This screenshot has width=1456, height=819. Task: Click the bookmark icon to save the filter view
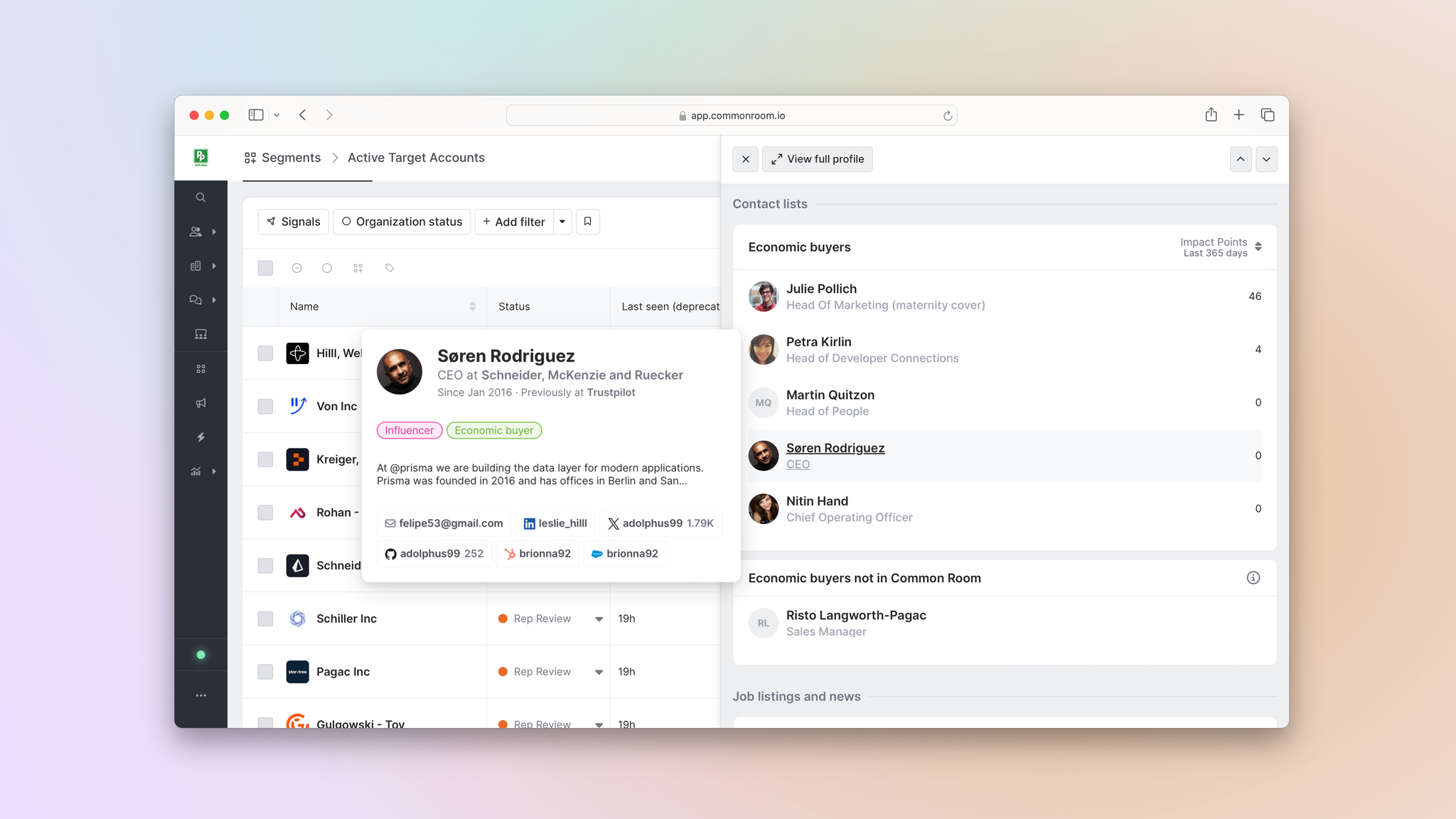587,221
